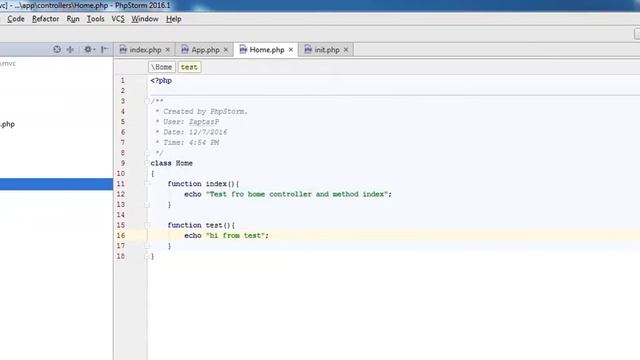This screenshot has height=360, width=640.
Task: Click line number 16 in the gutter
Action: tap(121, 236)
